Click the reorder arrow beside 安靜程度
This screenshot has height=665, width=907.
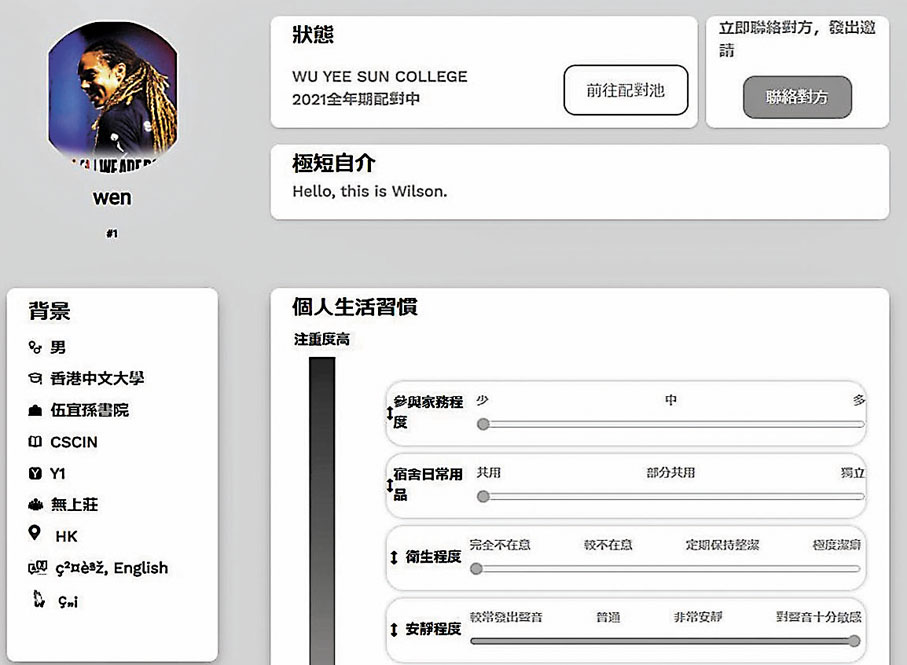(393, 630)
